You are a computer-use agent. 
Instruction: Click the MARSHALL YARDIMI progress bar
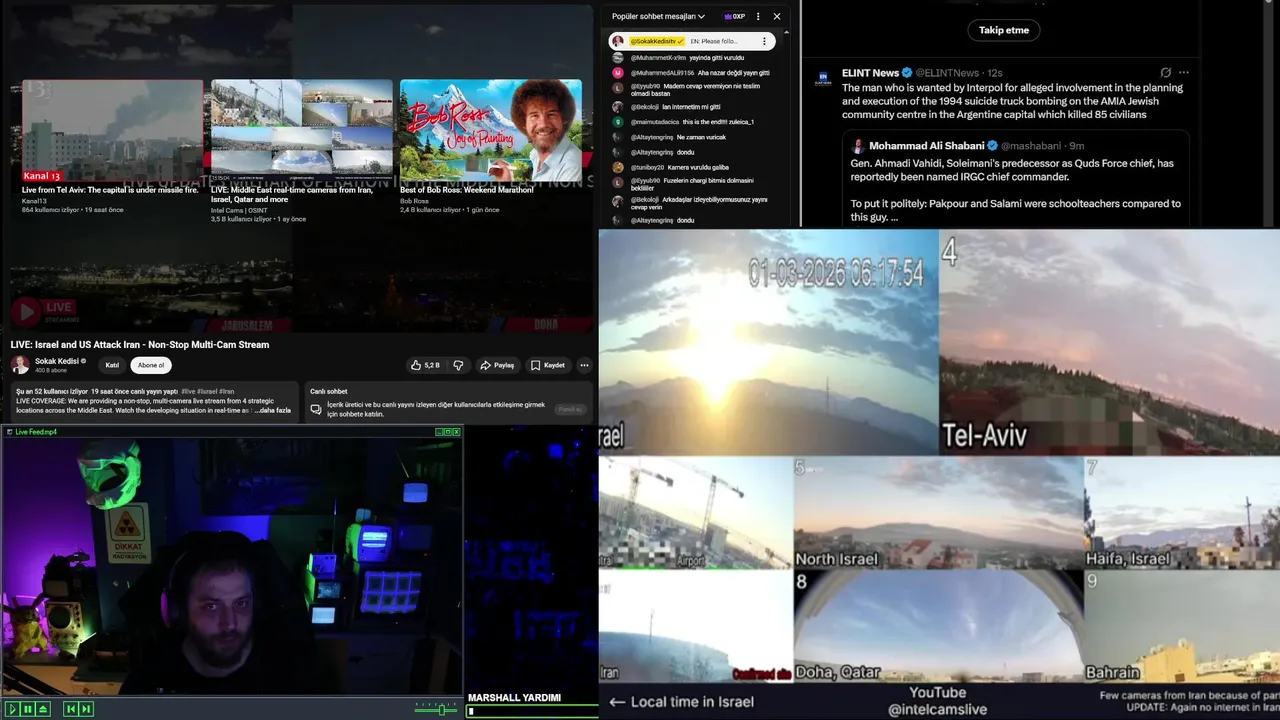[x=532, y=712]
